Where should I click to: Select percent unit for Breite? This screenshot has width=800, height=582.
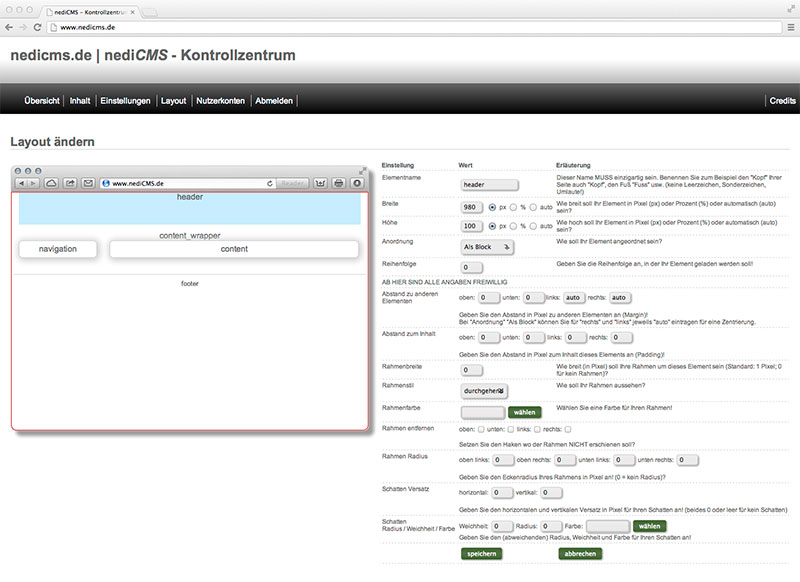[513, 208]
